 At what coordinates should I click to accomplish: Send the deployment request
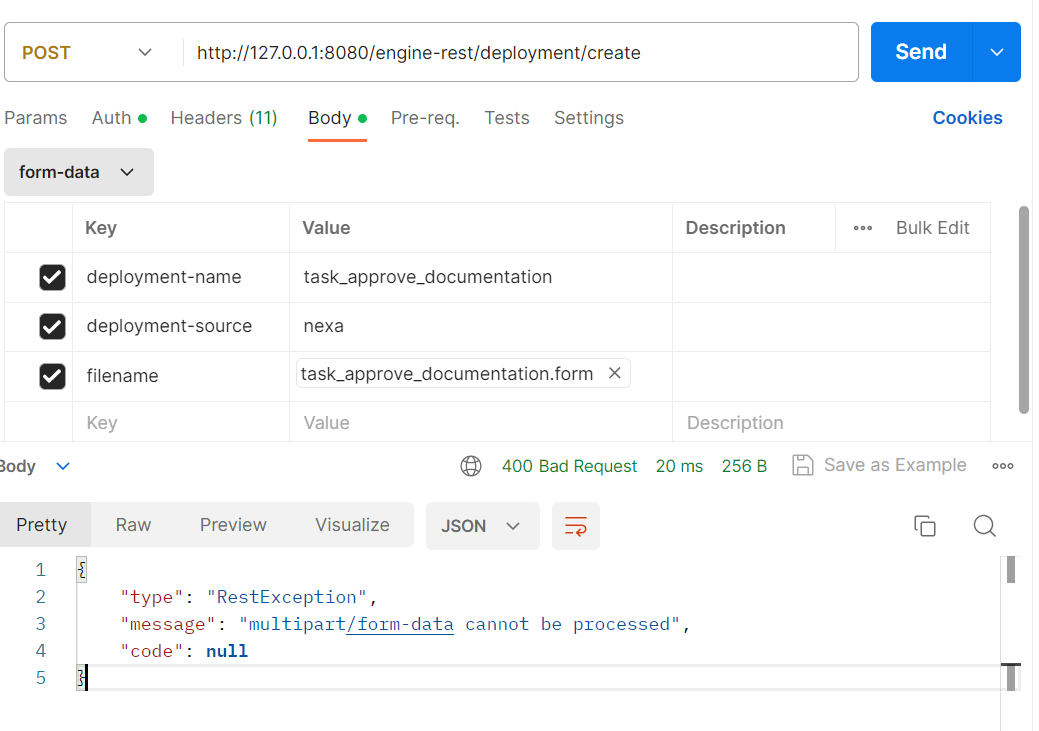click(918, 51)
